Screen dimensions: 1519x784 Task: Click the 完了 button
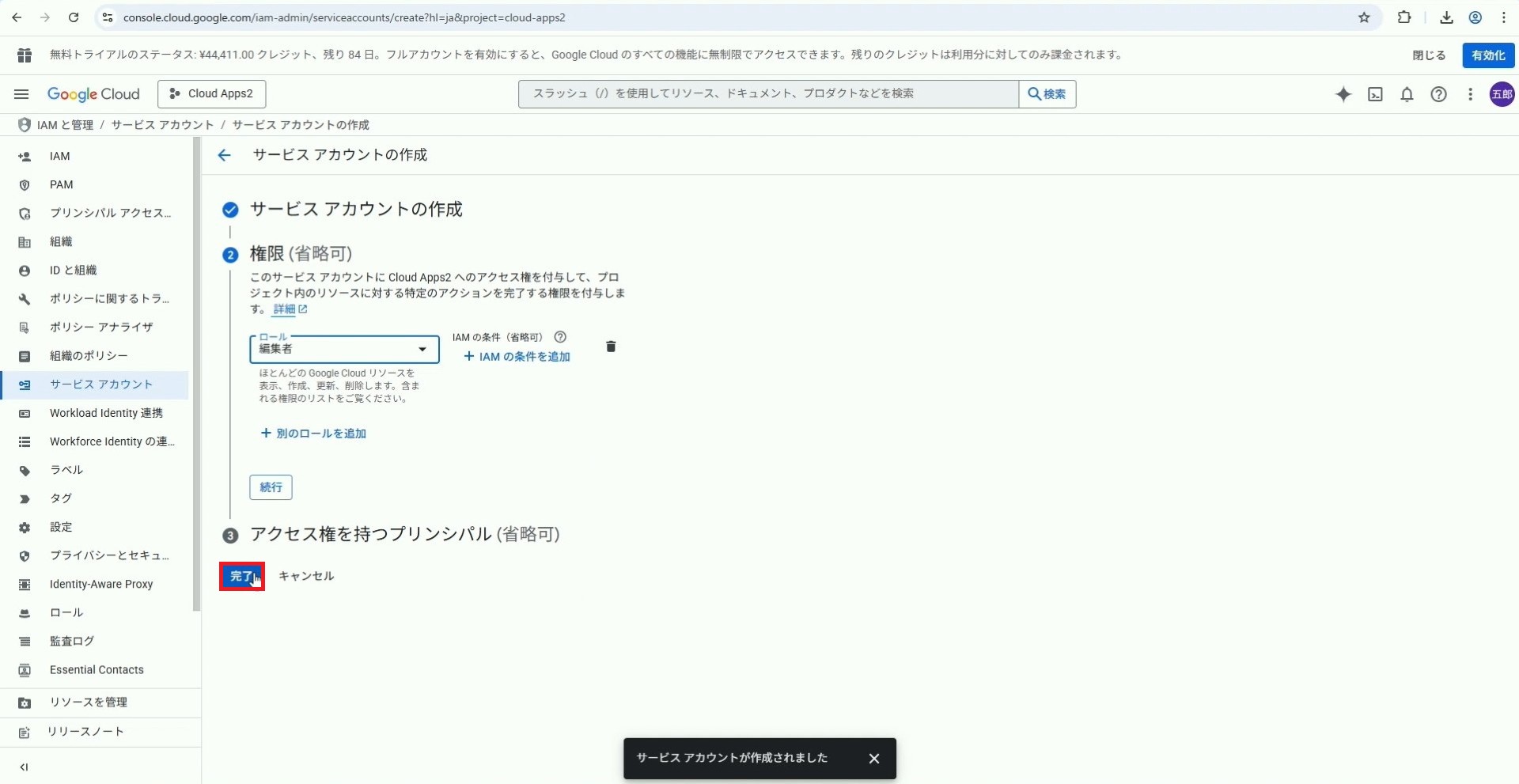[241, 576]
